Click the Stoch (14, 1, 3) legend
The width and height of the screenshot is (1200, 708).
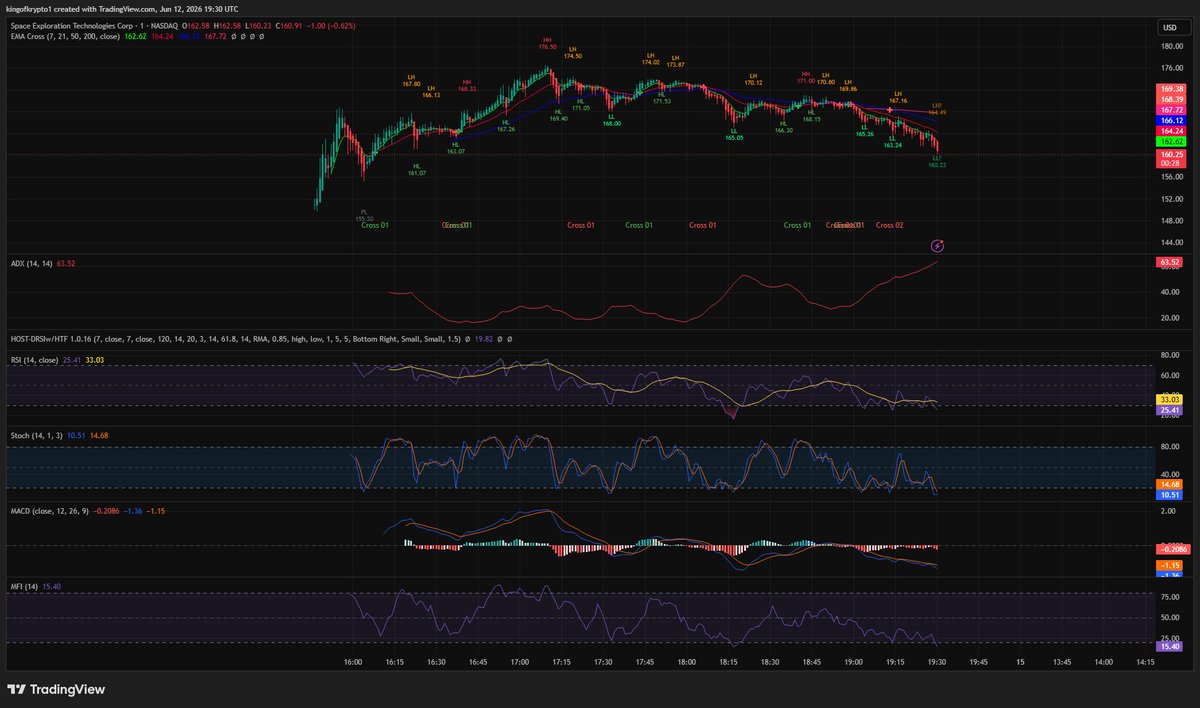[35, 435]
